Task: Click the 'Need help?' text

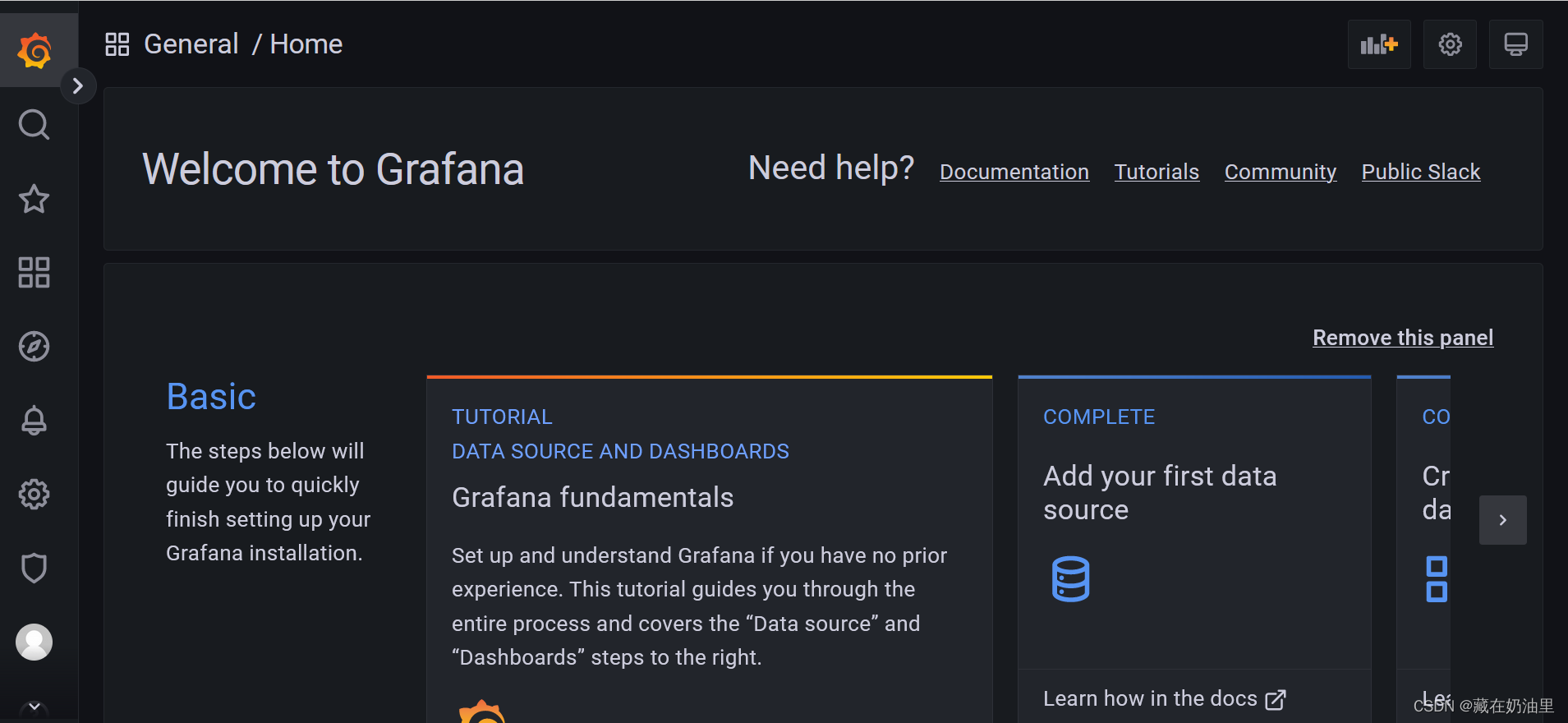Action: [x=831, y=168]
